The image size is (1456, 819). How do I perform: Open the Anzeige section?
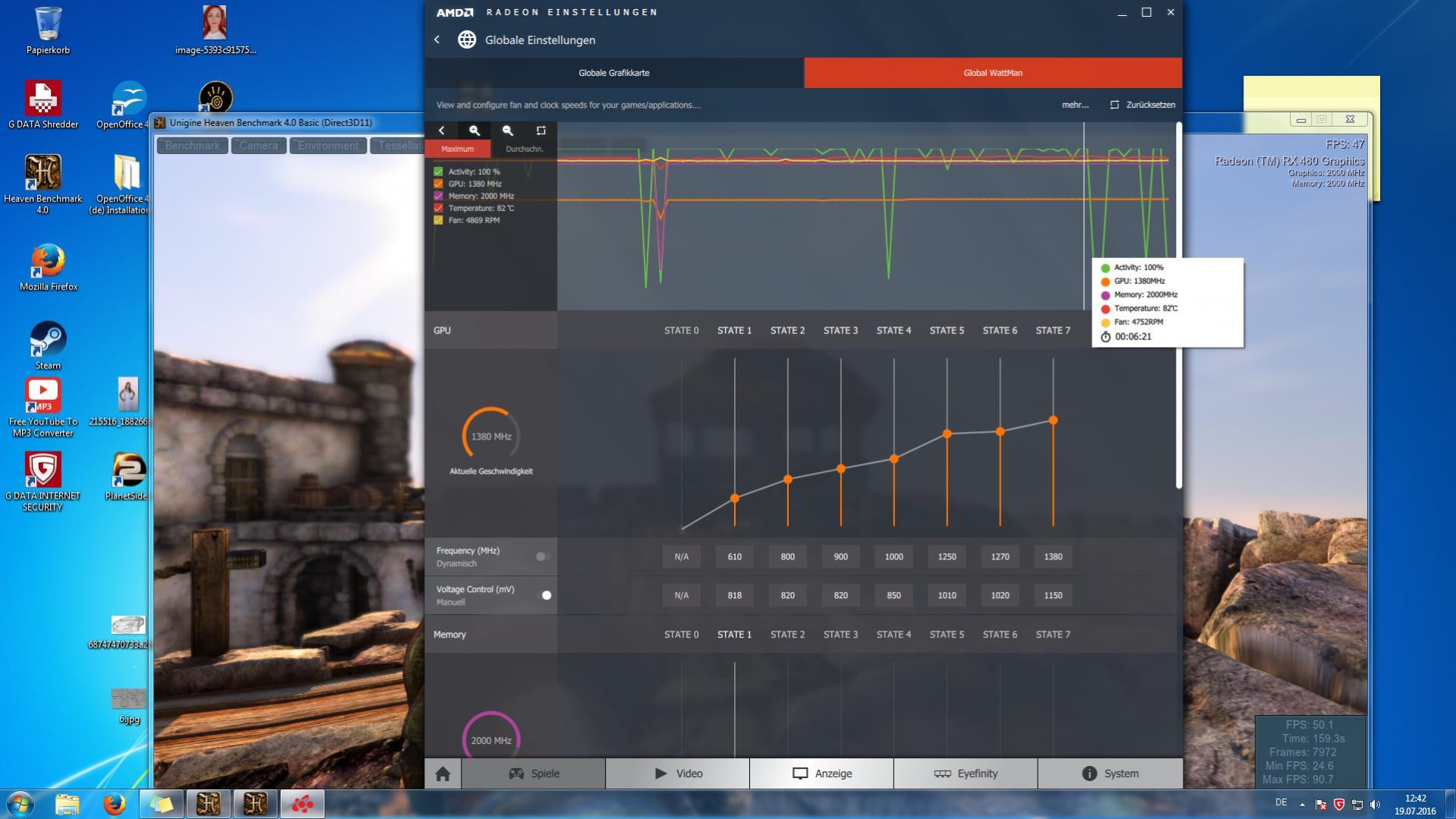[822, 773]
